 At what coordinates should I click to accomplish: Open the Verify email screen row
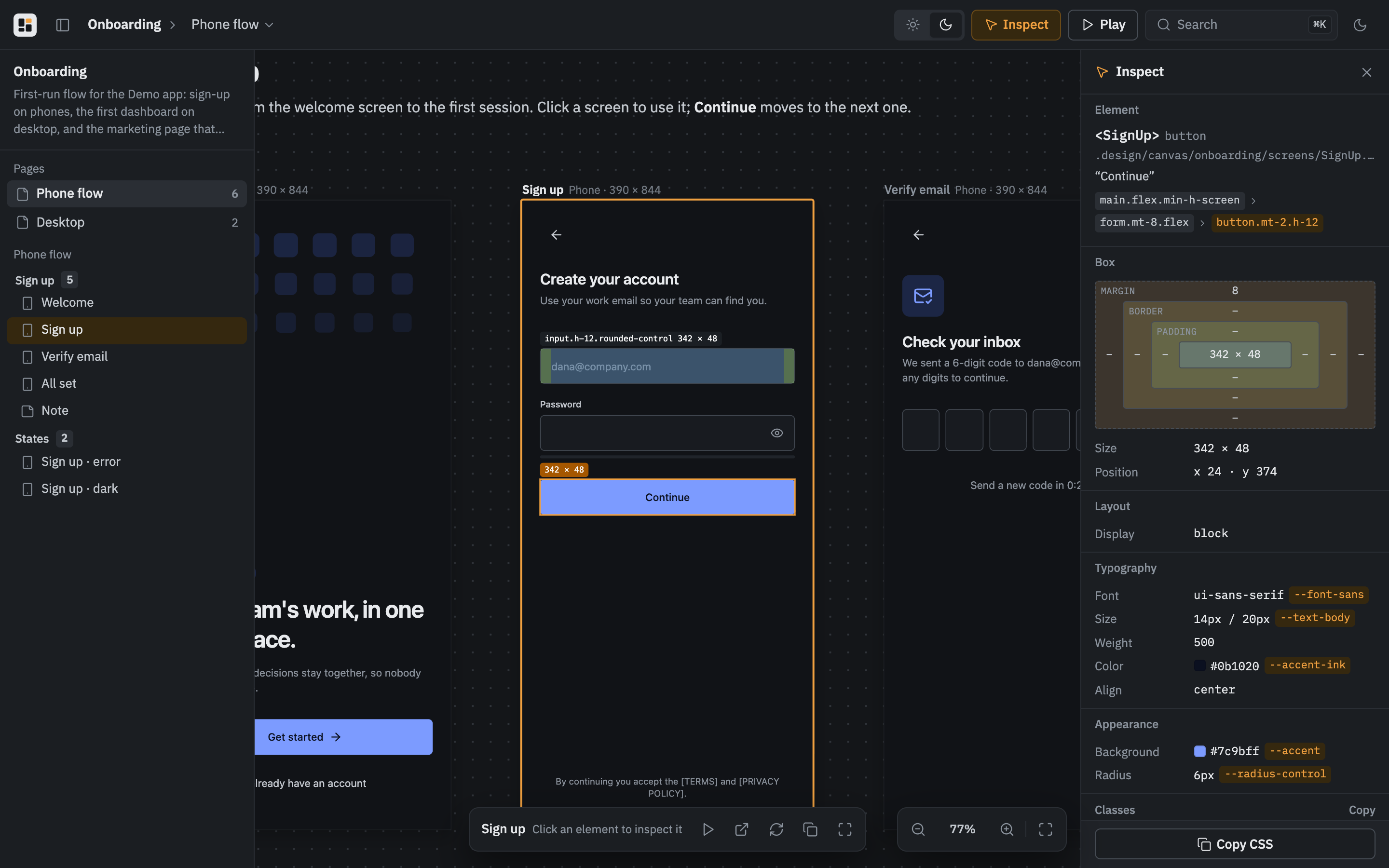tap(127, 356)
